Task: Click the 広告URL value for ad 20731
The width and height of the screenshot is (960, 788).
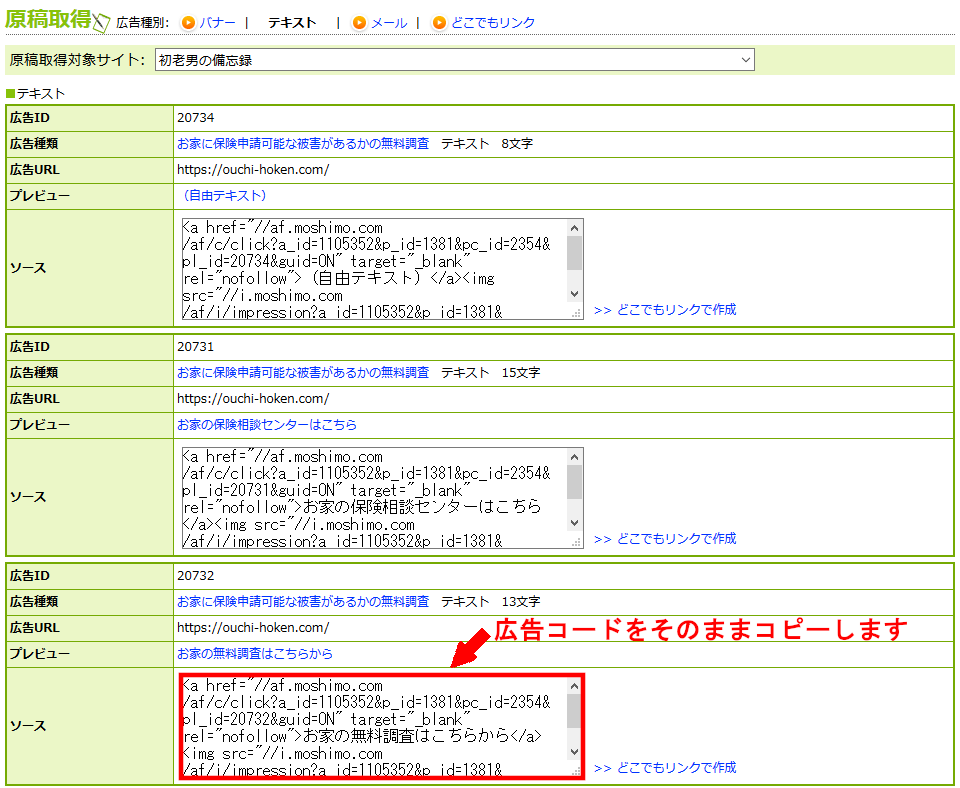Action: [x=253, y=399]
